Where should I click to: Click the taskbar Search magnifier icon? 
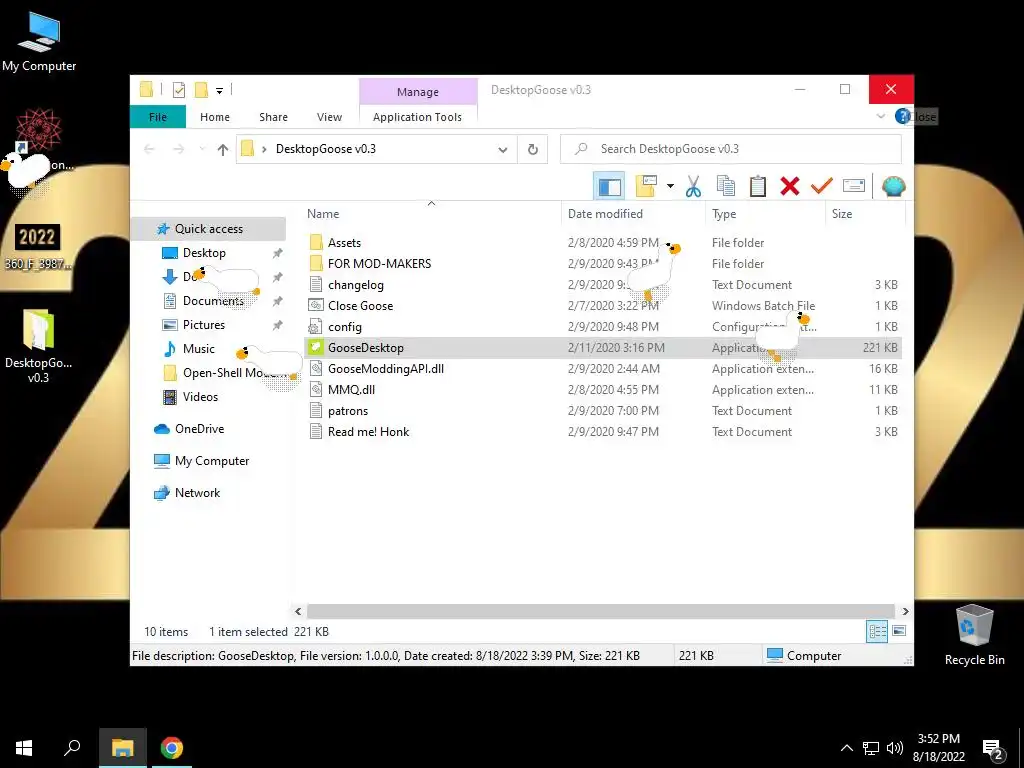pyautogui.click(x=72, y=747)
